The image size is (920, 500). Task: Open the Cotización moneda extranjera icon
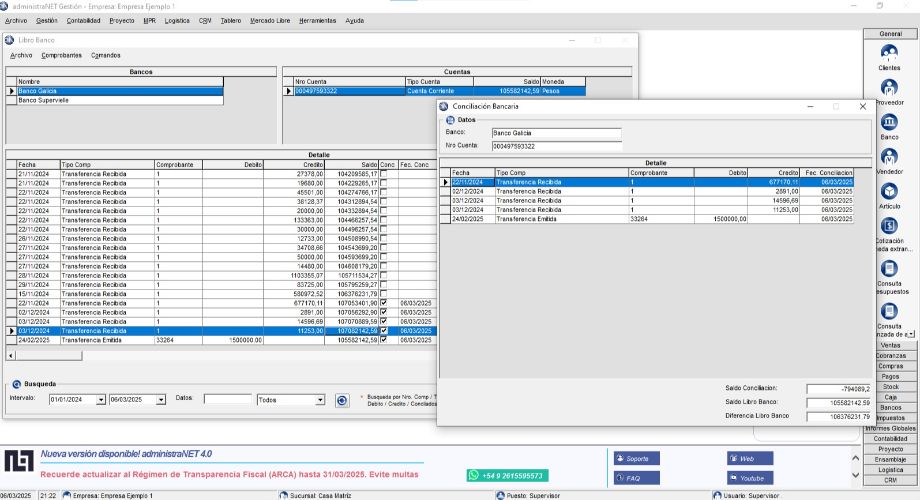(x=889, y=226)
